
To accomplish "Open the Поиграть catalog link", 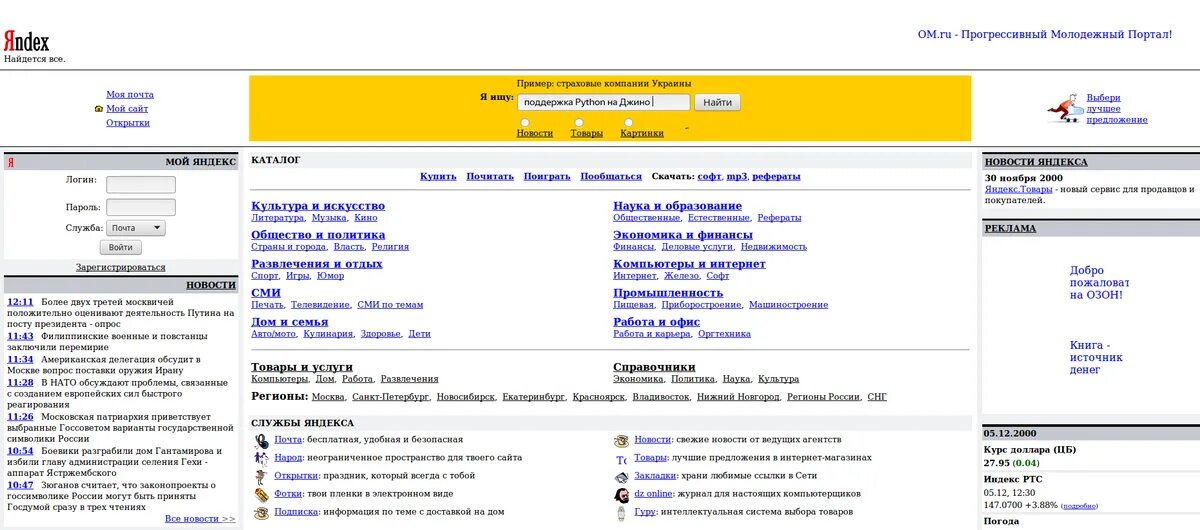I will (x=547, y=176).
